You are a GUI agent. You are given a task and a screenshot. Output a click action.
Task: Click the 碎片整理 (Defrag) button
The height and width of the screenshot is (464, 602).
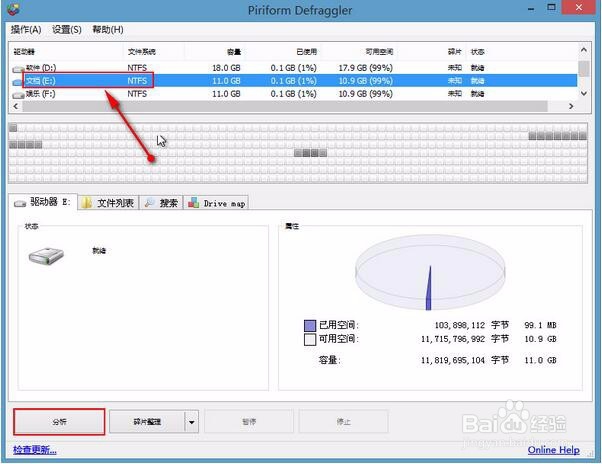tap(147, 421)
